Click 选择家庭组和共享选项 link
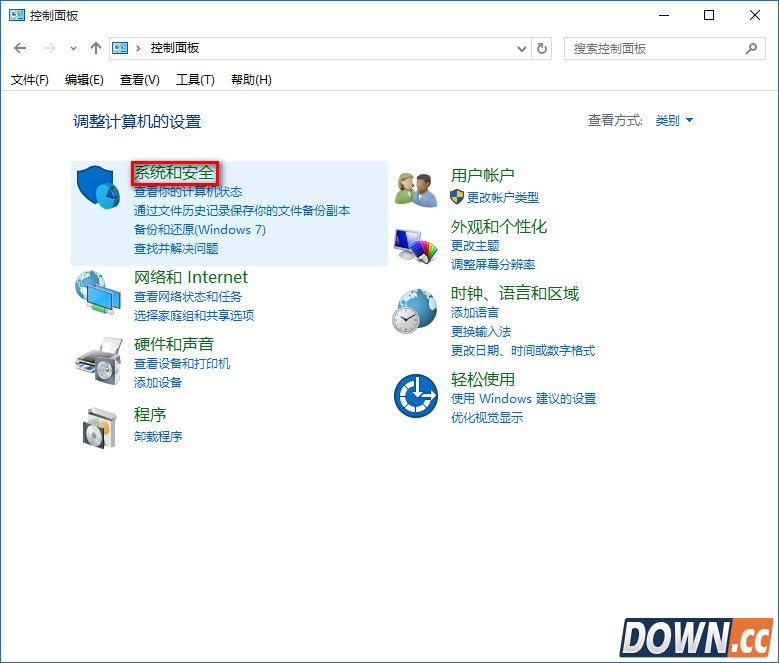Viewport: 779px width, 663px height. tap(194, 315)
